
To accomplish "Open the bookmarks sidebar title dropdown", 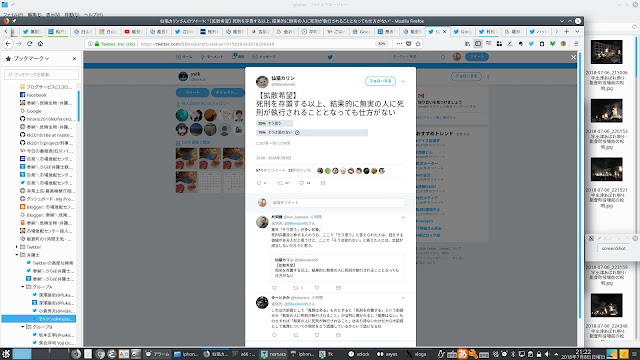I will (x=31, y=59).
